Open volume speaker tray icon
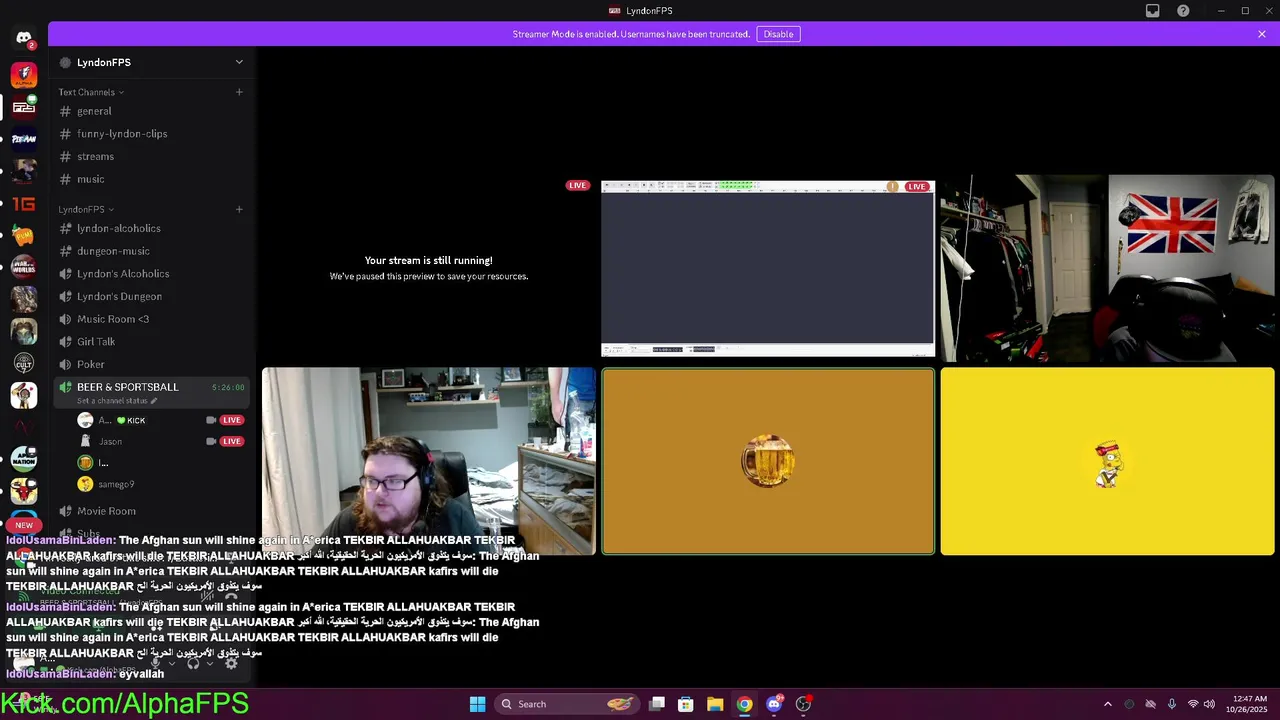 click(1209, 704)
